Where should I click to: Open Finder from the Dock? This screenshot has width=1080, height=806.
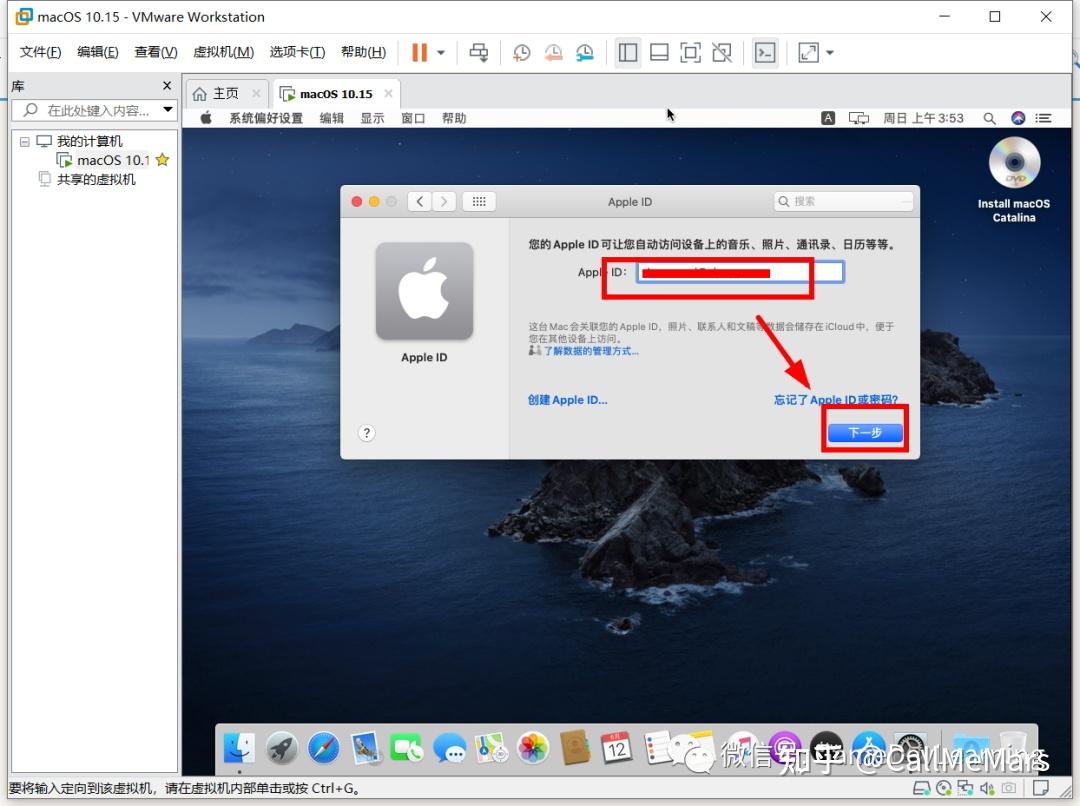click(x=239, y=748)
